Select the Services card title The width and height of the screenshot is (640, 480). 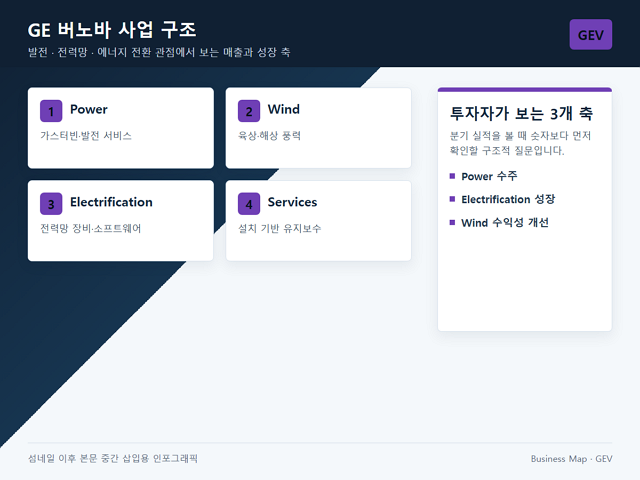coord(292,202)
